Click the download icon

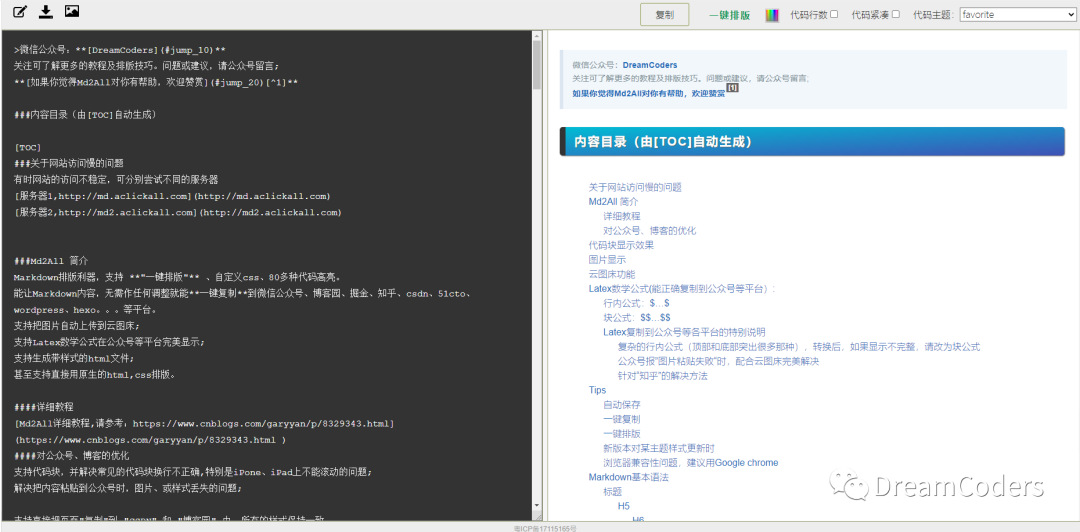click(x=45, y=11)
